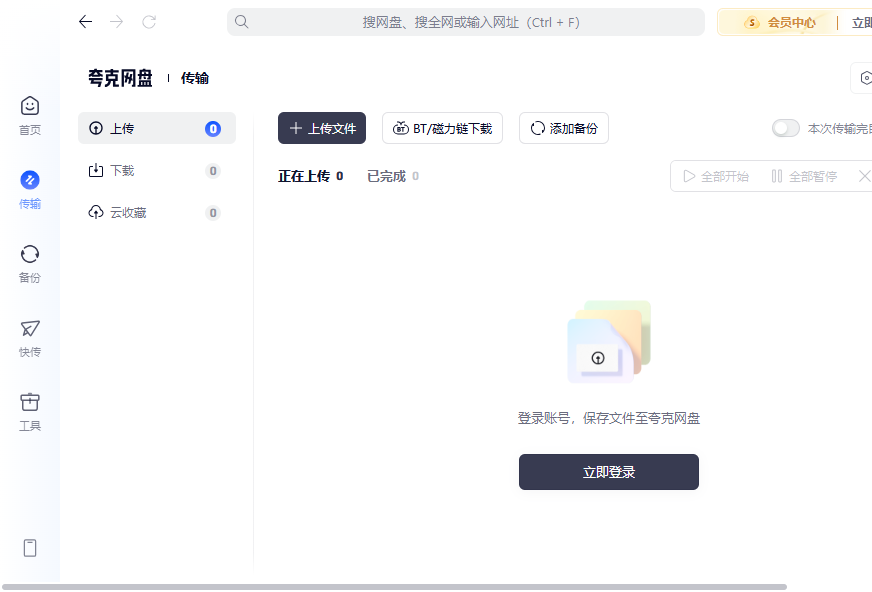Click the forward navigation arrow

point(117,22)
